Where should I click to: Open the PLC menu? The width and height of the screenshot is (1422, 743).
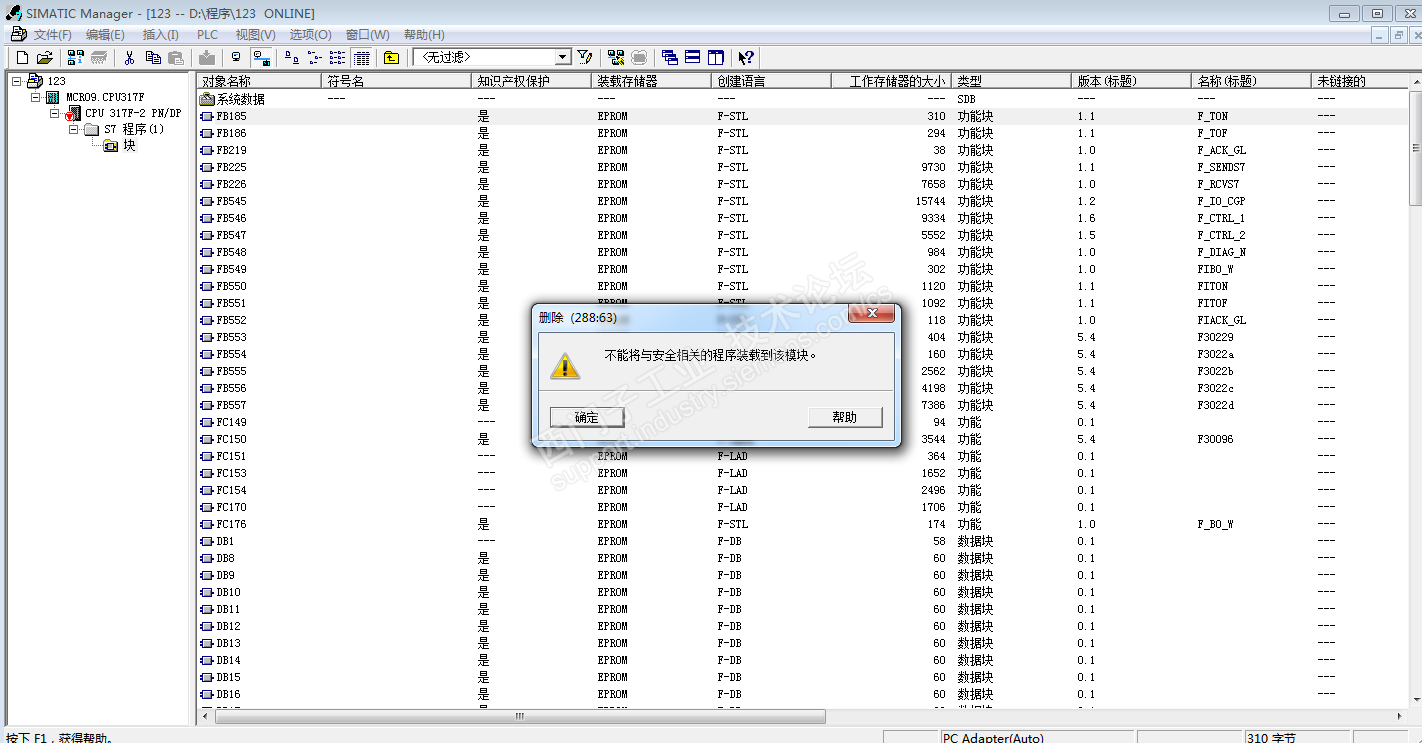pos(207,35)
